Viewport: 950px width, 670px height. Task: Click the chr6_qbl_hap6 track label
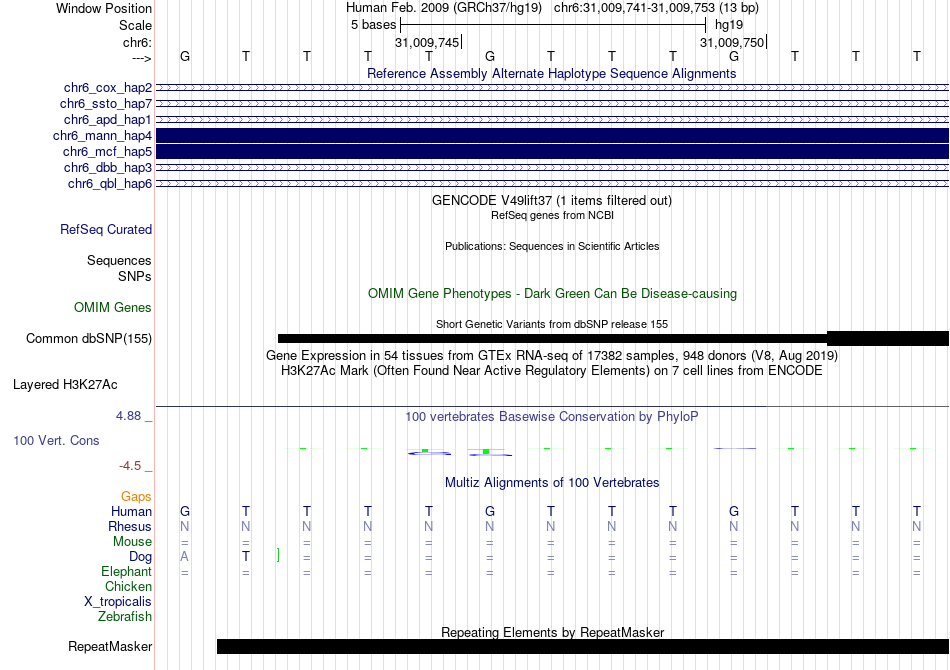[110, 184]
